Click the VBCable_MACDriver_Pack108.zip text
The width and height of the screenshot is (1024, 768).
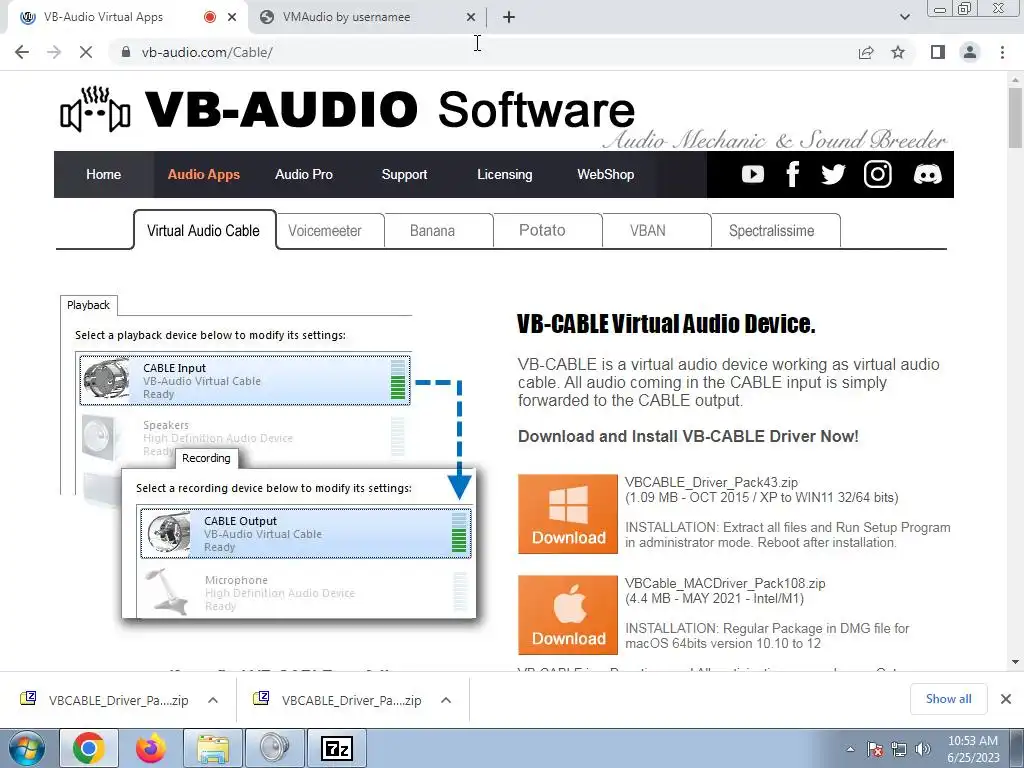(x=725, y=583)
